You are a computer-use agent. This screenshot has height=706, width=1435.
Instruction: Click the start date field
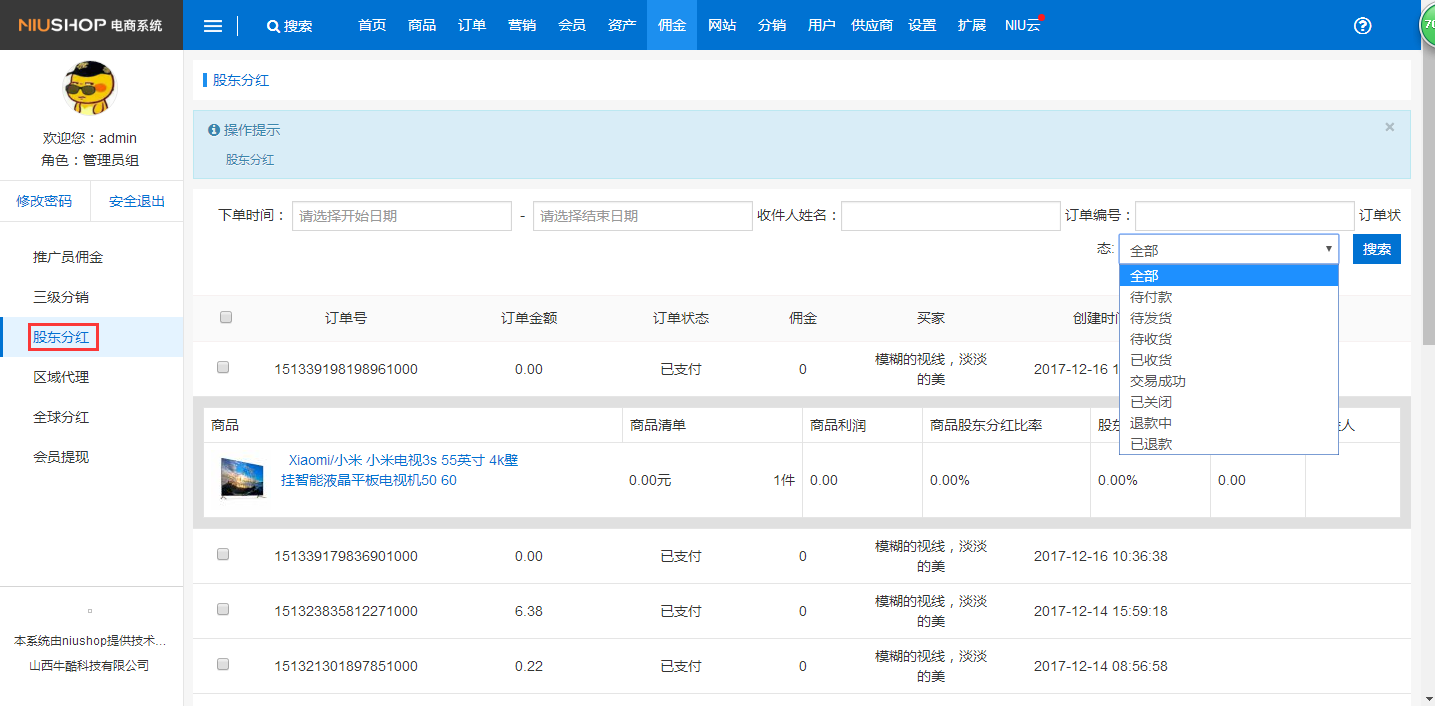[402, 216]
